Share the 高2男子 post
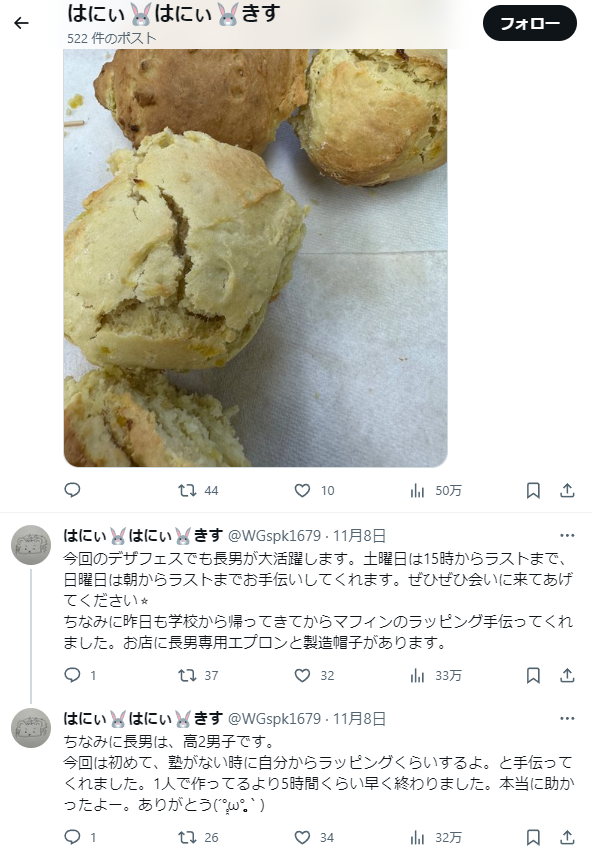Image resolution: width=592 pixels, height=858 pixels. click(x=567, y=837)
